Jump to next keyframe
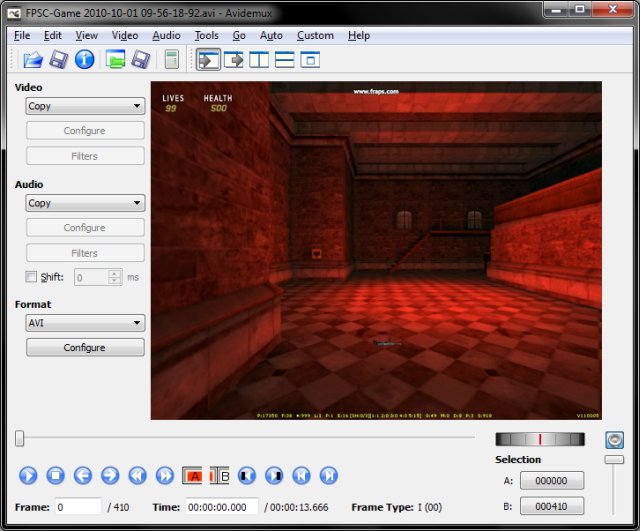Image resolution: width=640 pixels, height=531 pixels. pos(165,475)
